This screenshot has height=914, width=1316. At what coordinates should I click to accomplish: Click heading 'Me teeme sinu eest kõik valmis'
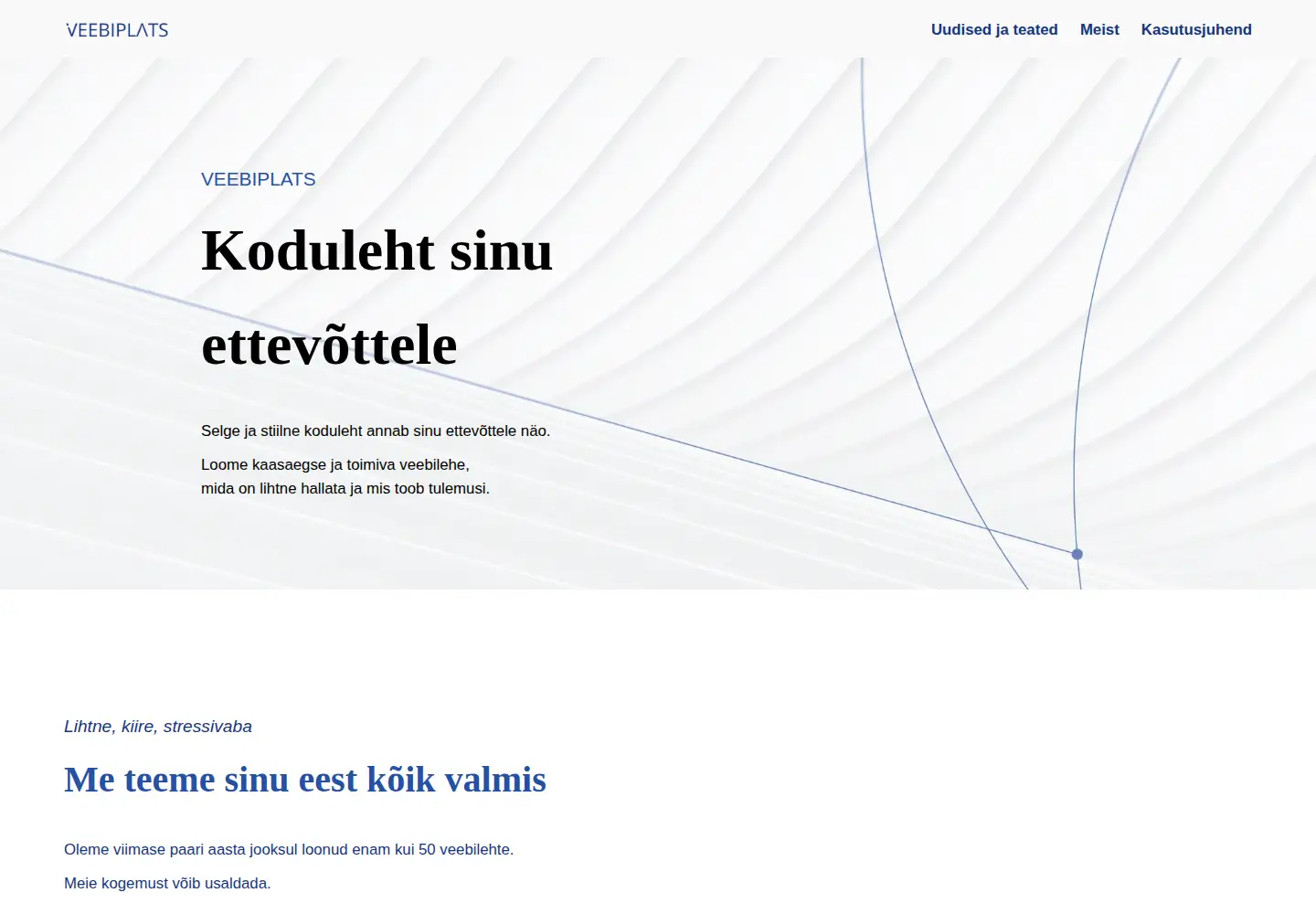click(x=305, y=780)
